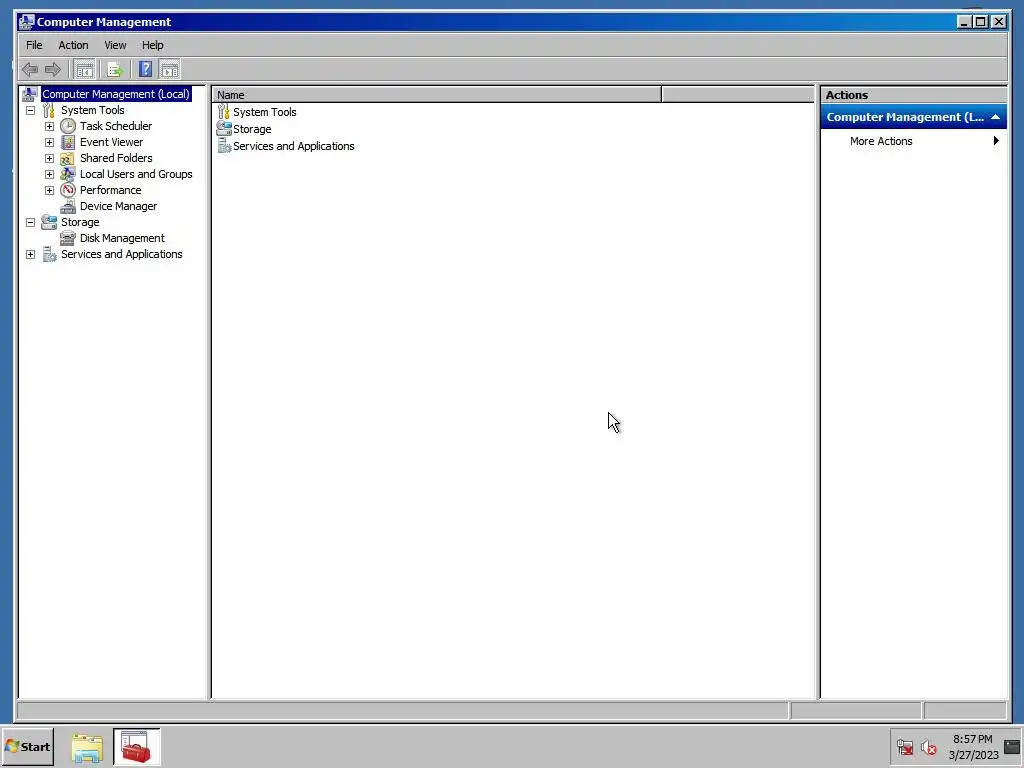Expand the Services and Applications node
Screen dimensions: 1024x768
click(x=31, y=254)
